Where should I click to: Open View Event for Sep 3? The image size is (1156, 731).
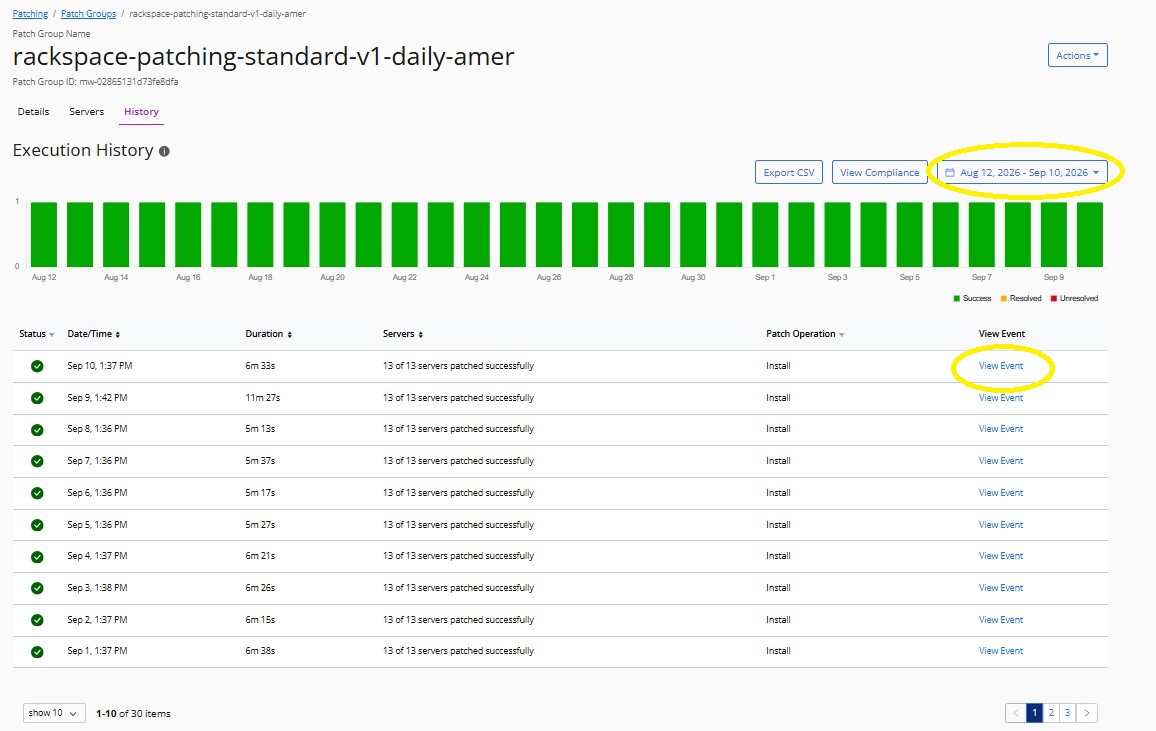click(1000, 587)
